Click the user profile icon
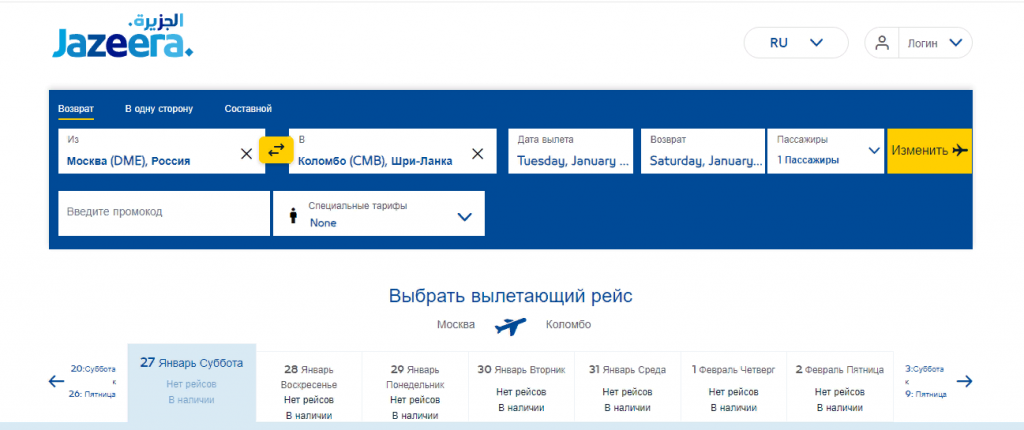Screen dimensions: 1024x430 (882, 43)
